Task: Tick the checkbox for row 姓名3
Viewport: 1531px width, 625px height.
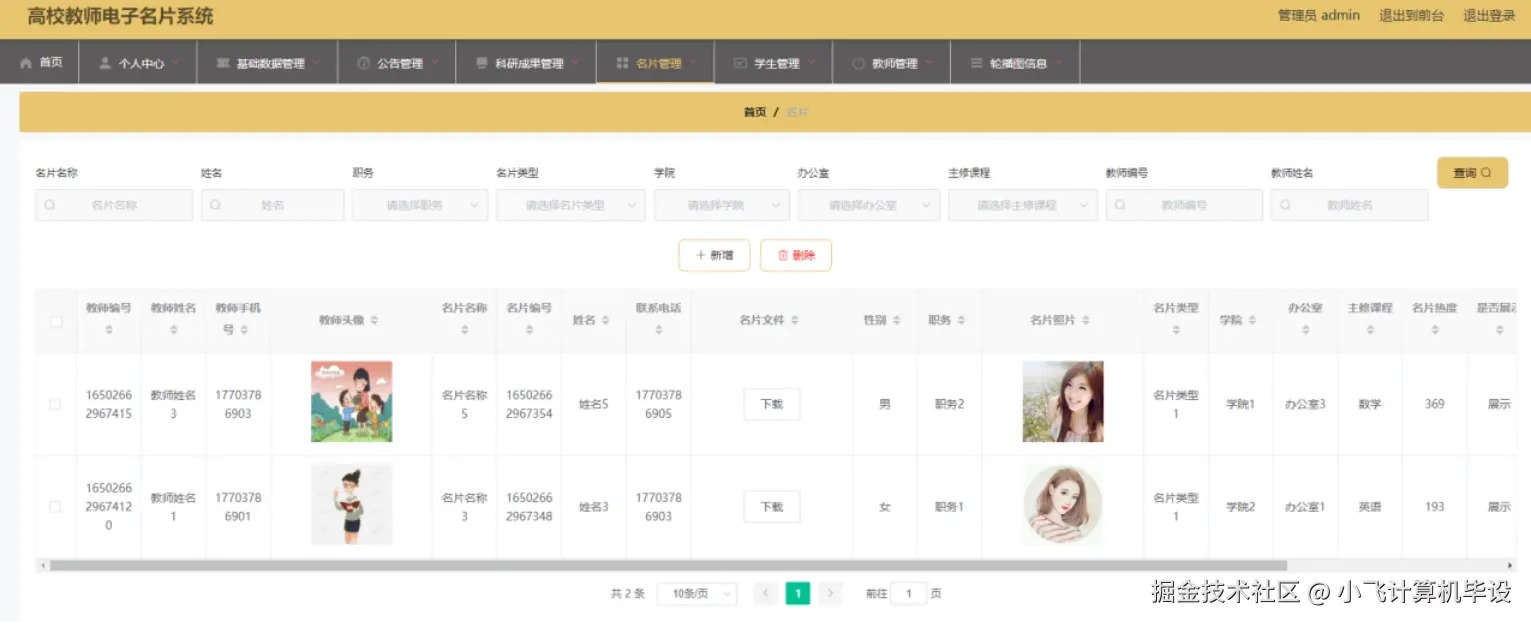Action: point(56,507)
